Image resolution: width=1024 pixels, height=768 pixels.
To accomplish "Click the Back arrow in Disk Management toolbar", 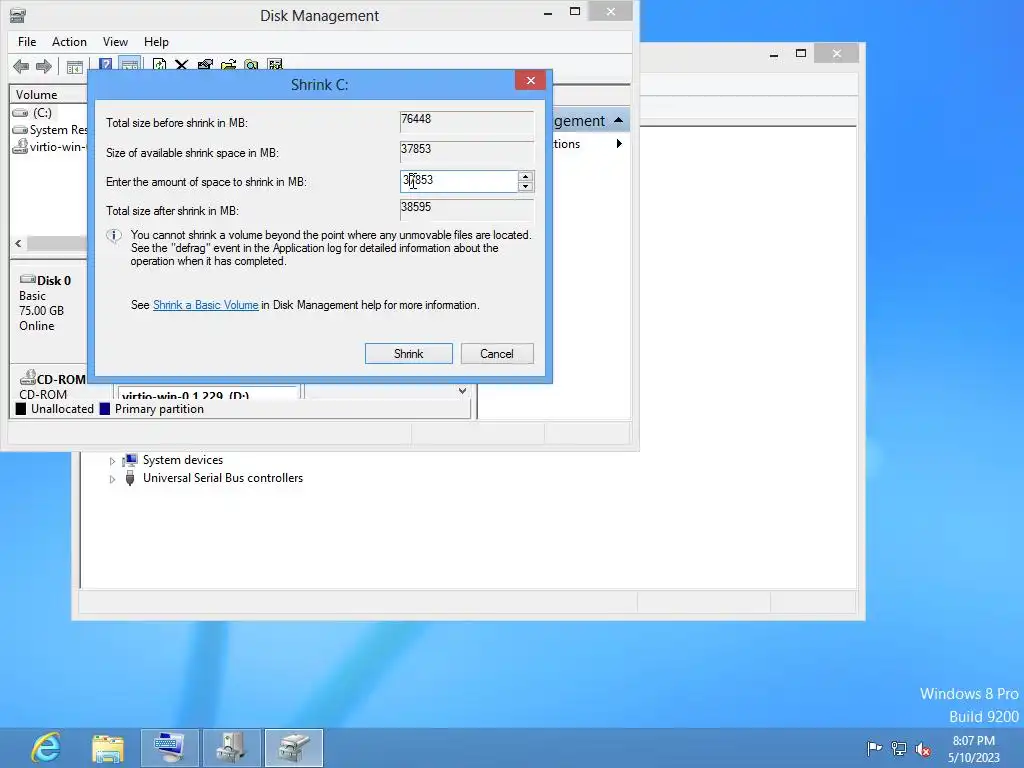I will click(x=21, y=66).
